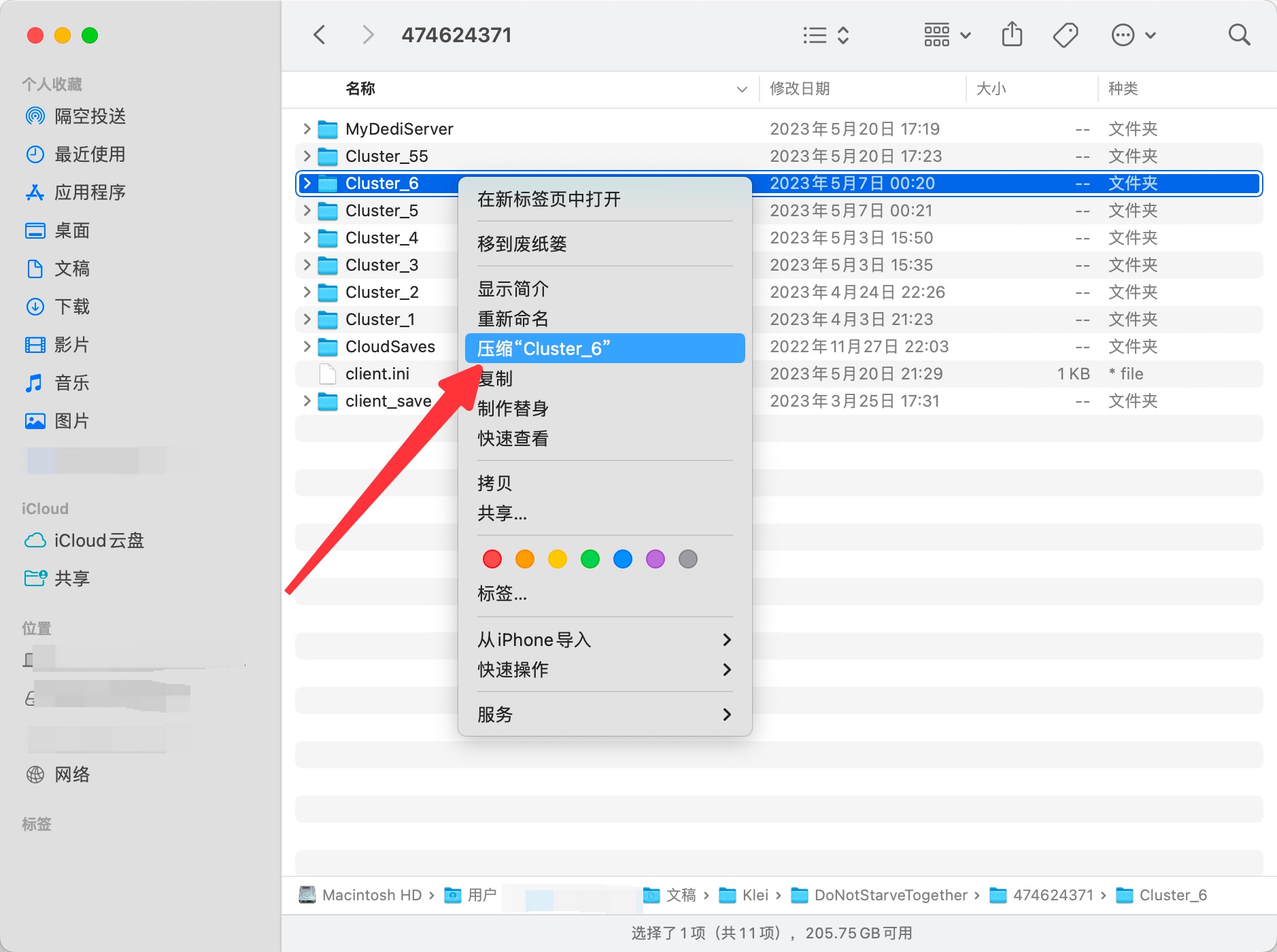Open iCloud云盘 in sidebar
Screen dimensions: 1277x952
coord(99,541)
